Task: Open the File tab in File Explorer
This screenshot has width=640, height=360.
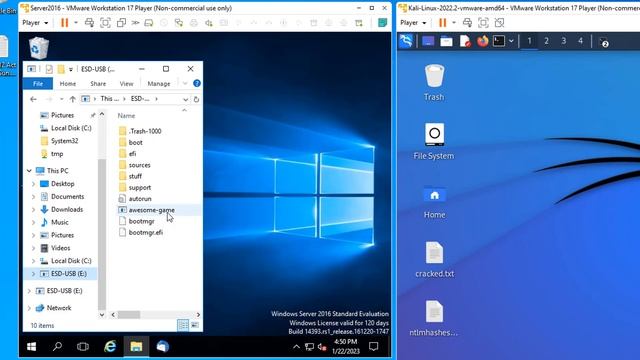Action: (38, 83)
